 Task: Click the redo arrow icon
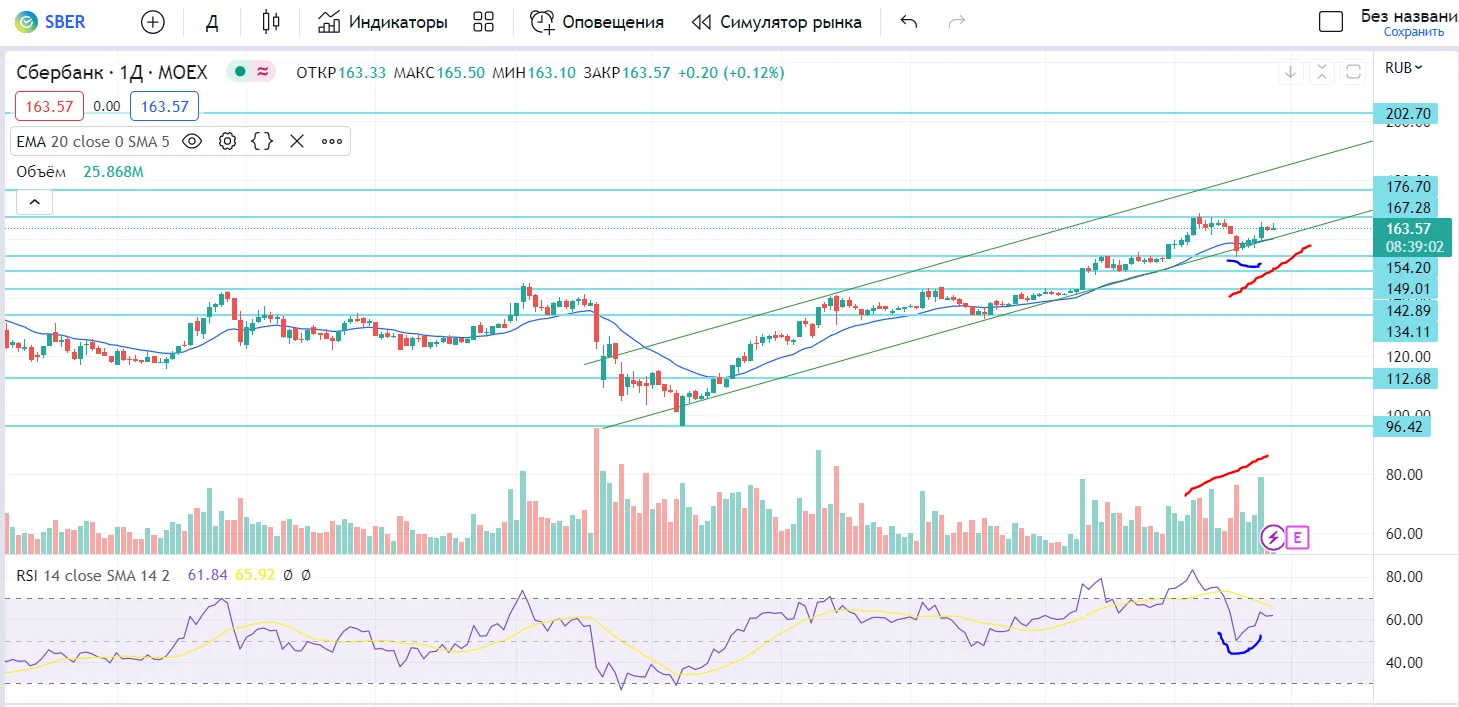956,22
